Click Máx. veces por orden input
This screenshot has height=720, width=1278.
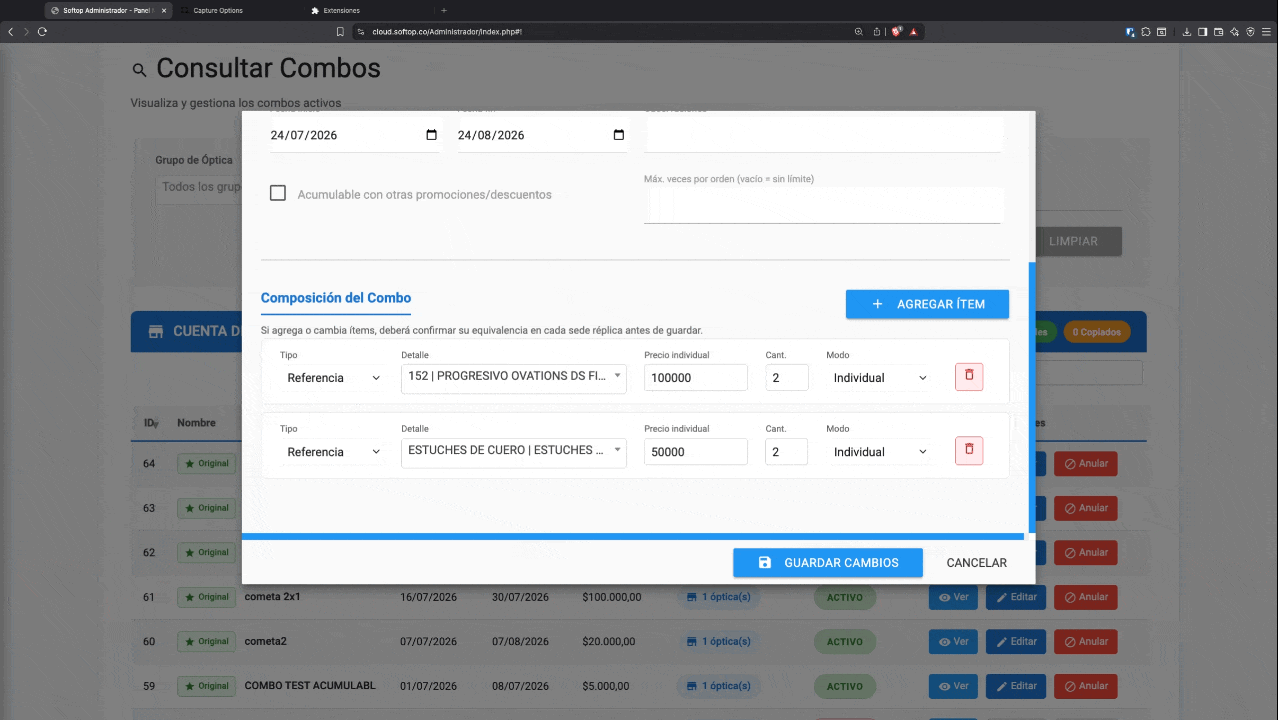(x=823, y=205)
